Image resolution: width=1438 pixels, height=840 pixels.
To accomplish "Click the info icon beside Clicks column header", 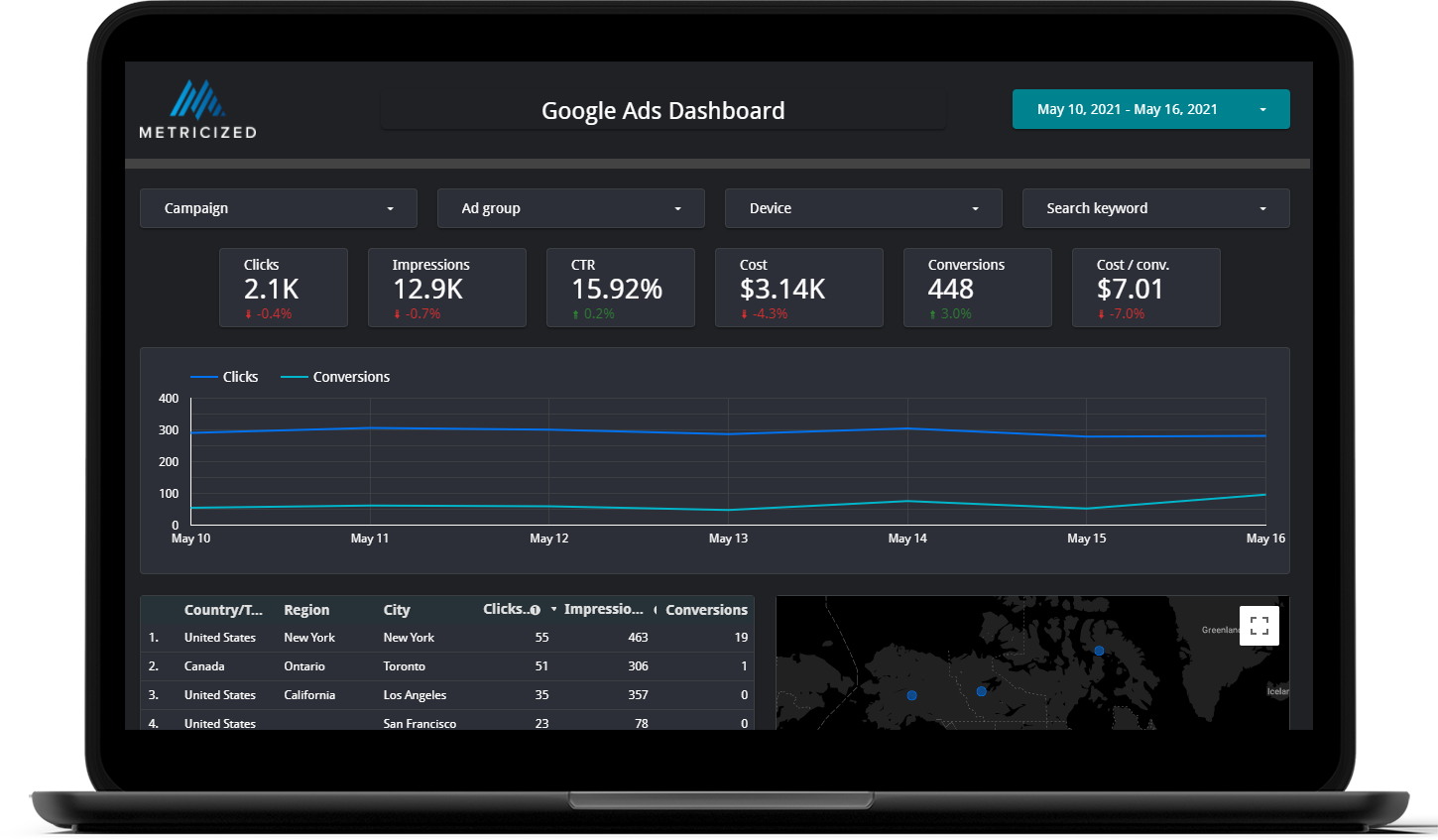I will click(x=537, y=609).
